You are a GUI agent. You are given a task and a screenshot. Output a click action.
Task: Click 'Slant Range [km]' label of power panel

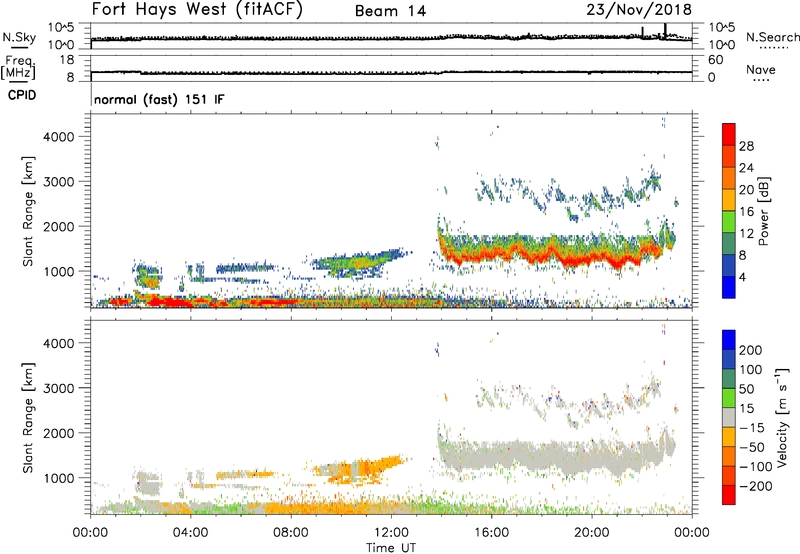coord(28,211)
